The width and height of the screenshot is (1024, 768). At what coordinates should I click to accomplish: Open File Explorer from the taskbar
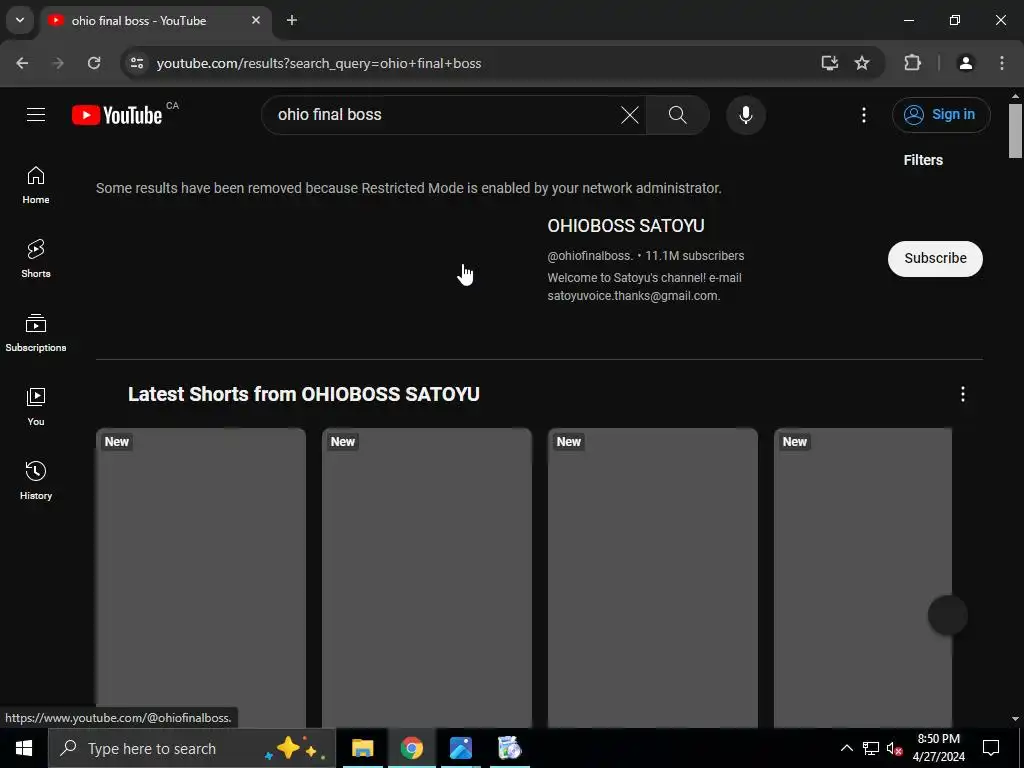pyautogui.click(x=362, y=748)
